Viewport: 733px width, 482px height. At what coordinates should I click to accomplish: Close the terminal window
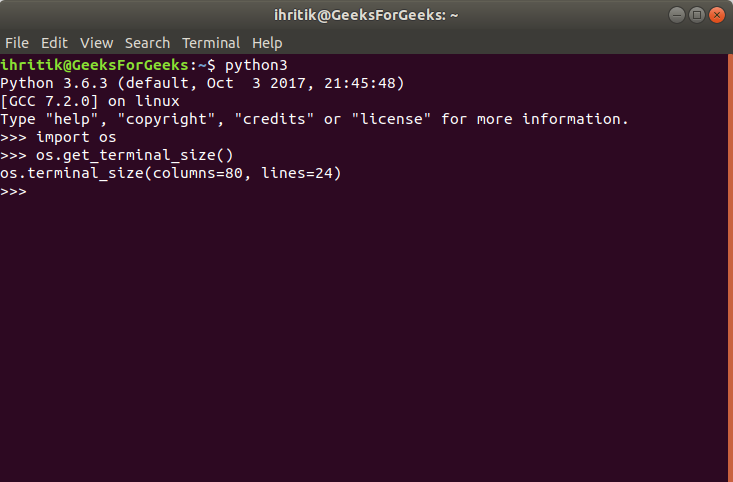pos(717,15)
